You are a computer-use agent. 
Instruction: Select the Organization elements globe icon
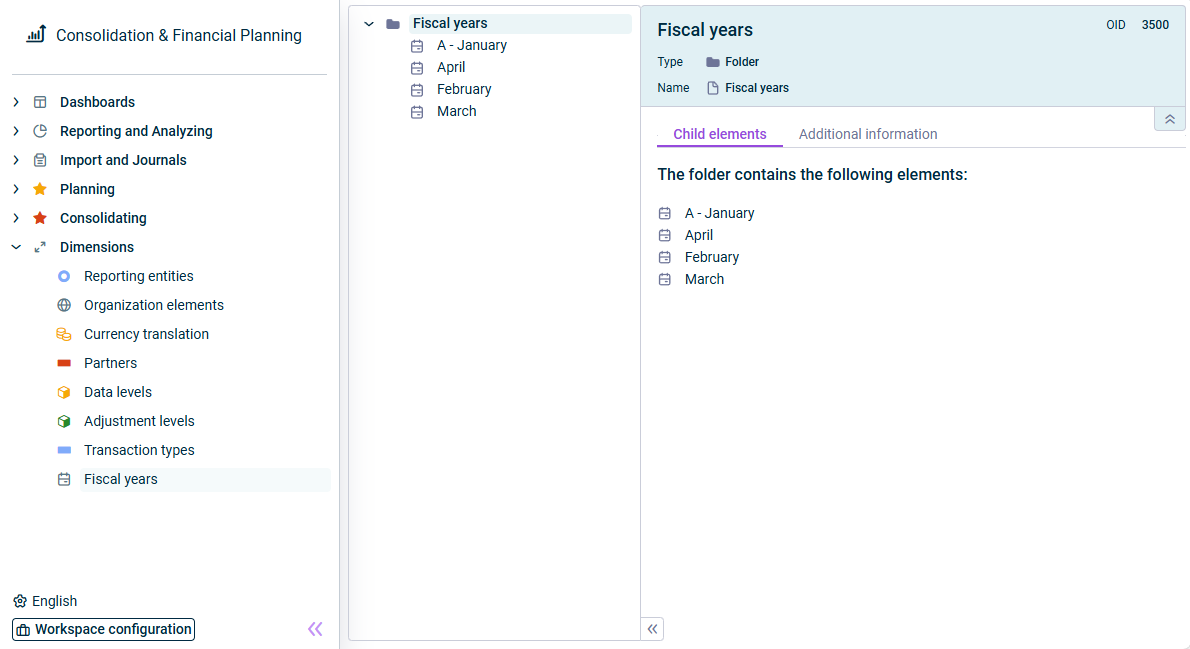click(64, 305)
